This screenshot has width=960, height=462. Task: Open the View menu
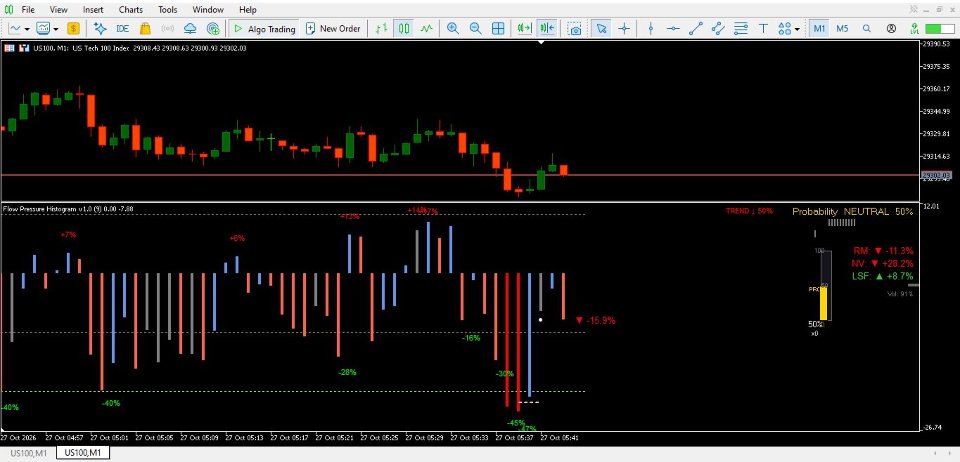click(59, 10)
